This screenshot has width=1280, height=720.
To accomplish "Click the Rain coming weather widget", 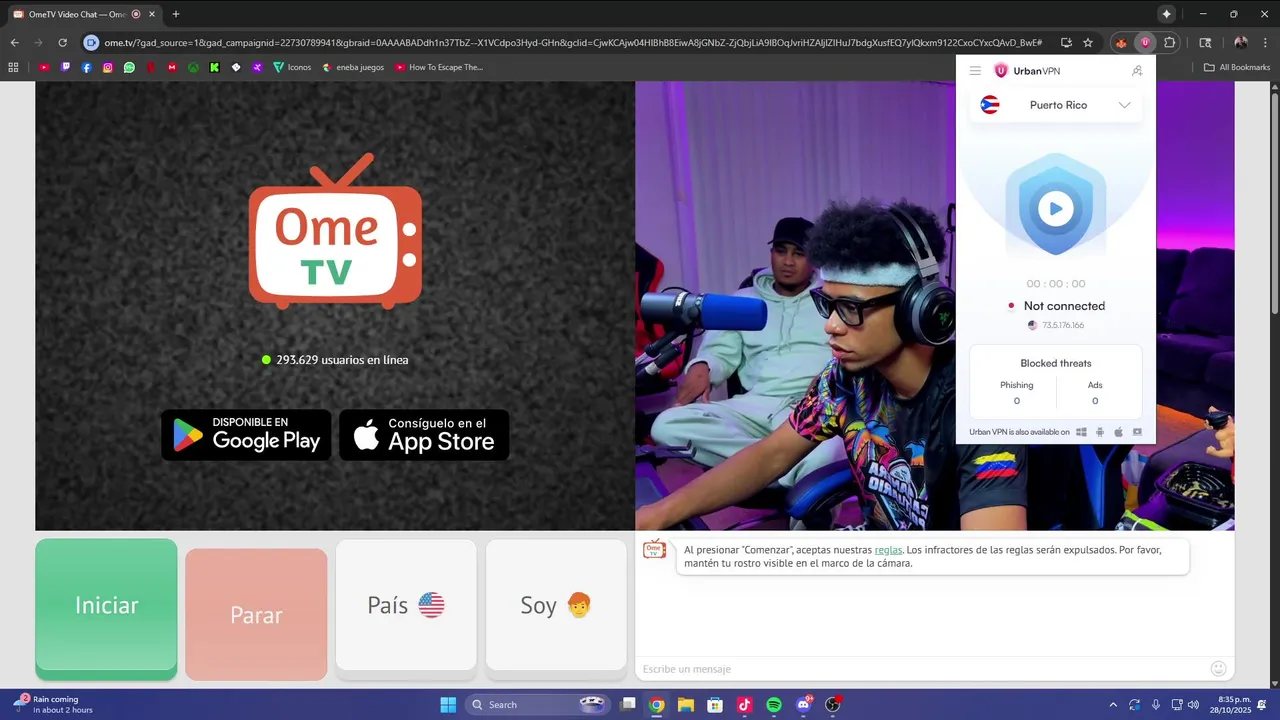I will coord(54,704).
